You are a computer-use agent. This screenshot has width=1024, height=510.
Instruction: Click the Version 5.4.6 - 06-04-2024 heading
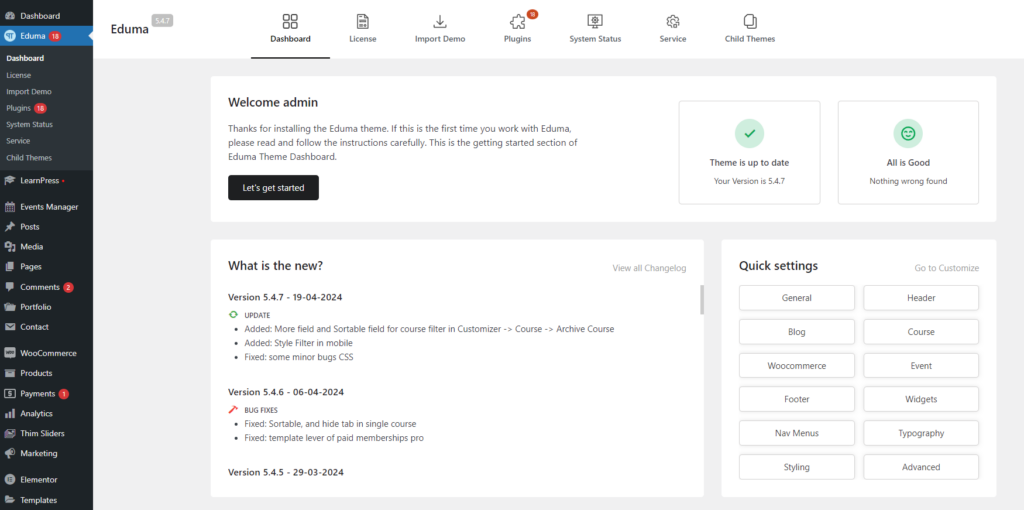tap(286, 392)
